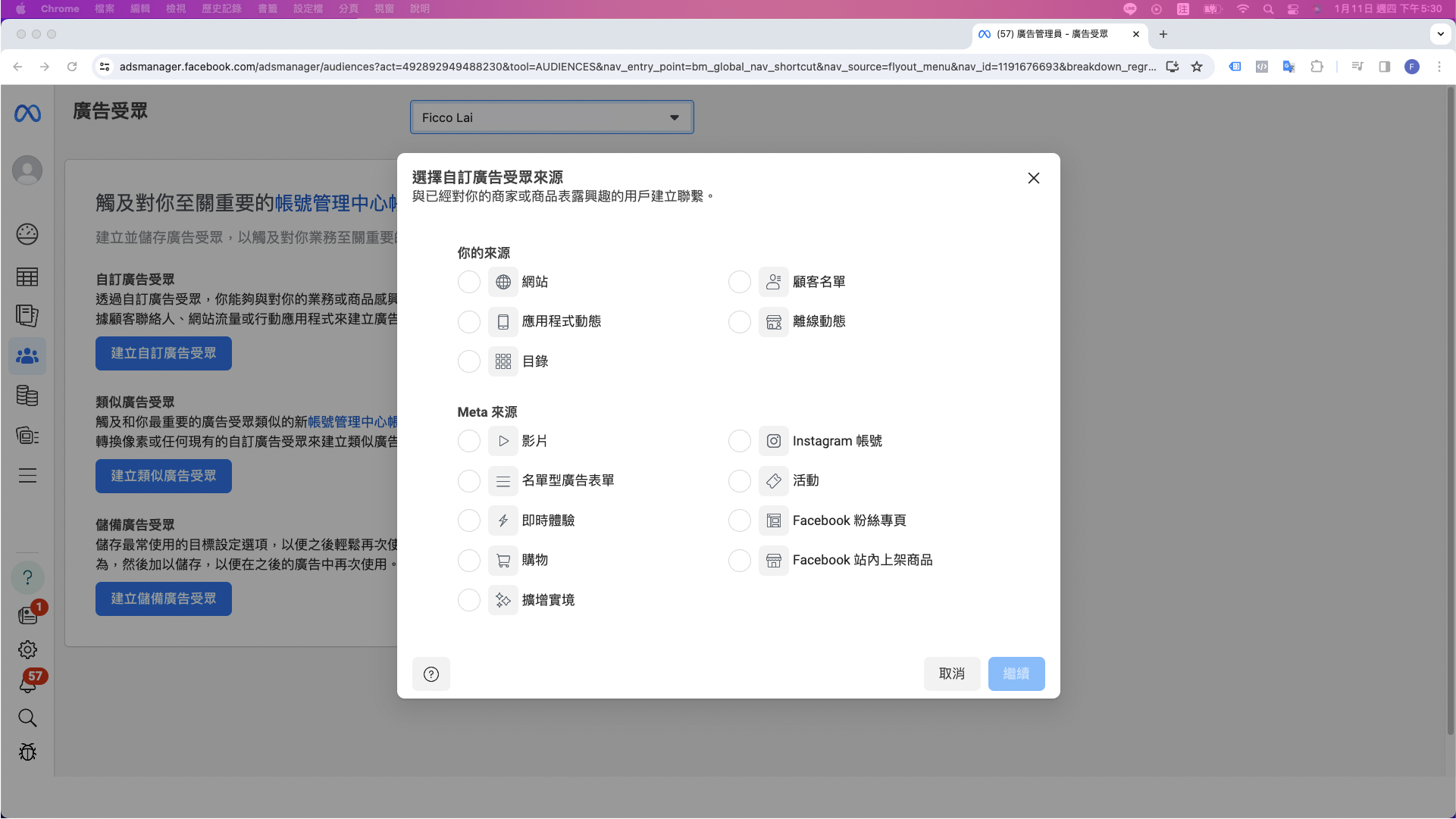Select the 擴增實境 radio button
This screenshot has width=1456, height=819.
469,600
